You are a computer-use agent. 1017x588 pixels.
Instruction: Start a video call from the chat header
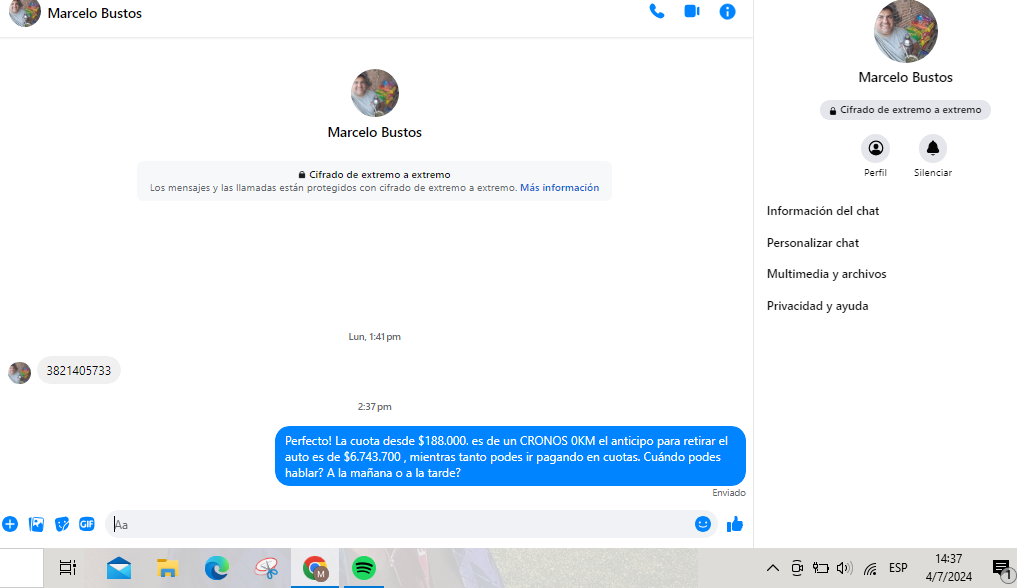click(x=691, y=12)
